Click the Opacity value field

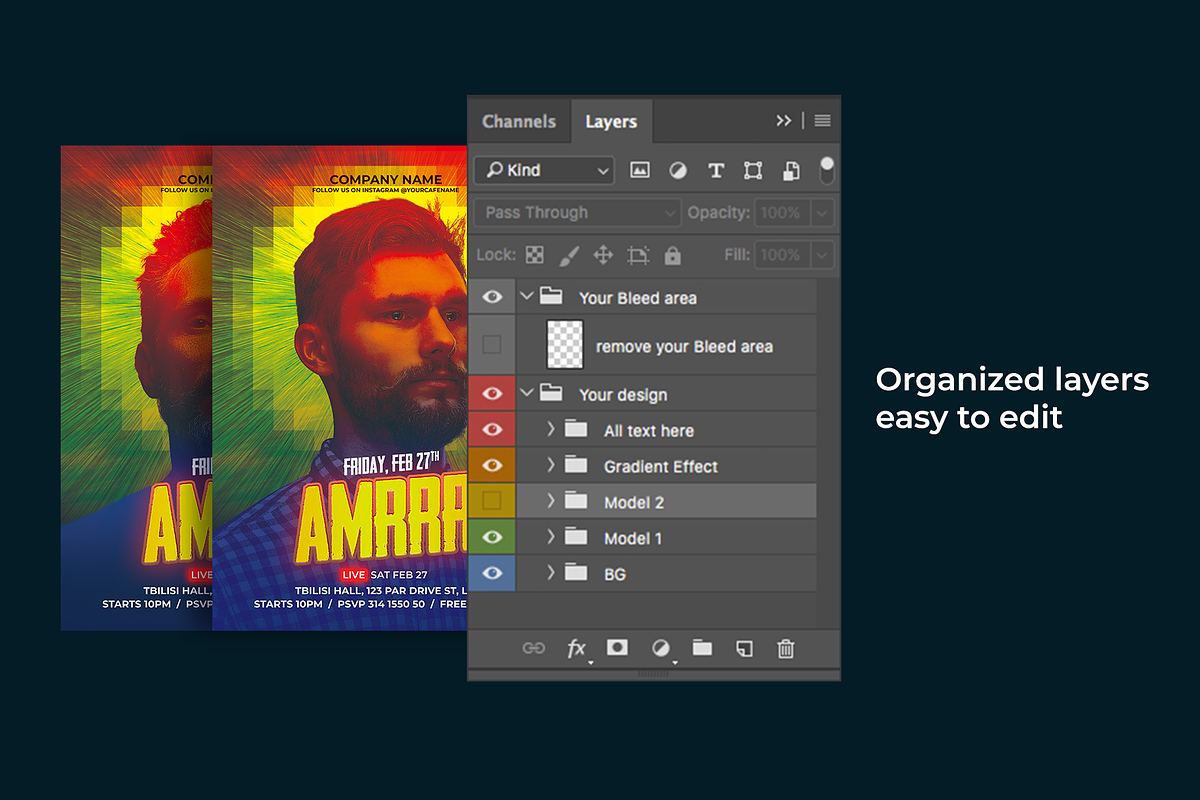[x=781, y=212]
